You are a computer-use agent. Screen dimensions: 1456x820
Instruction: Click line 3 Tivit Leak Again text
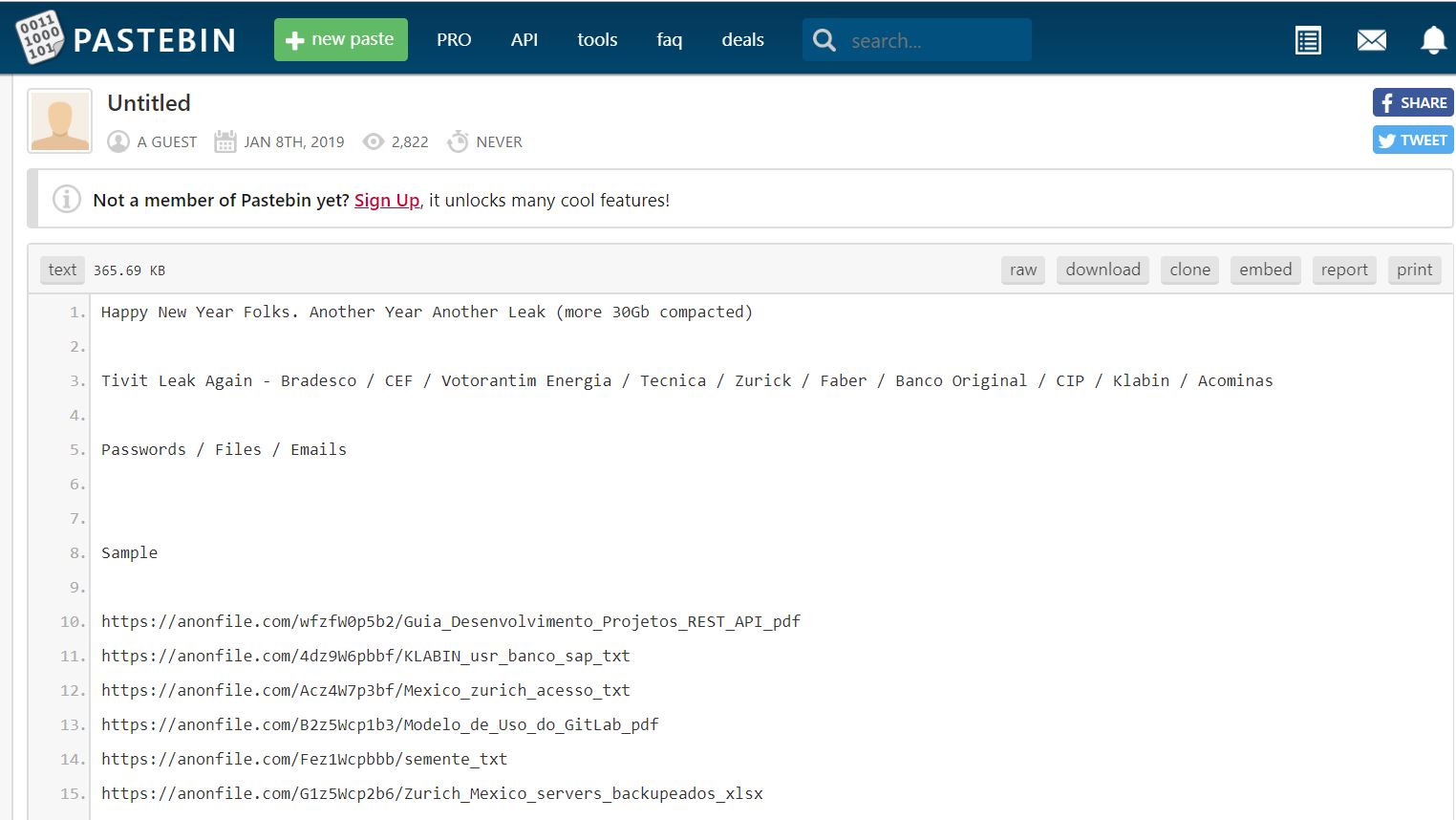[x=687, y=380]
